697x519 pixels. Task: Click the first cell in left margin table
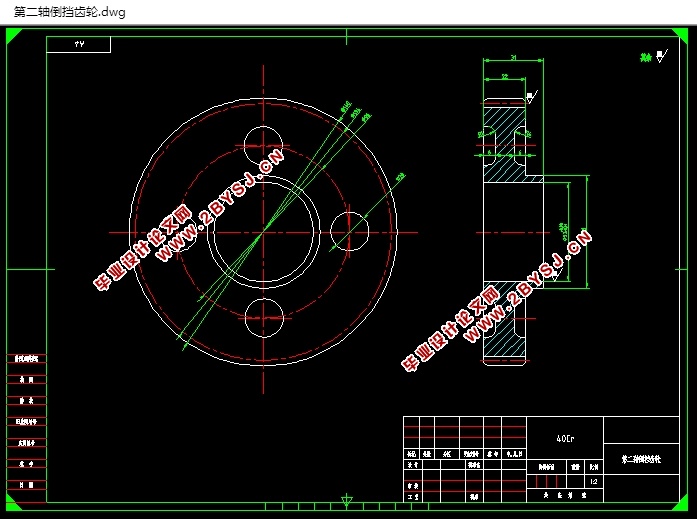[x=26, y=358]
